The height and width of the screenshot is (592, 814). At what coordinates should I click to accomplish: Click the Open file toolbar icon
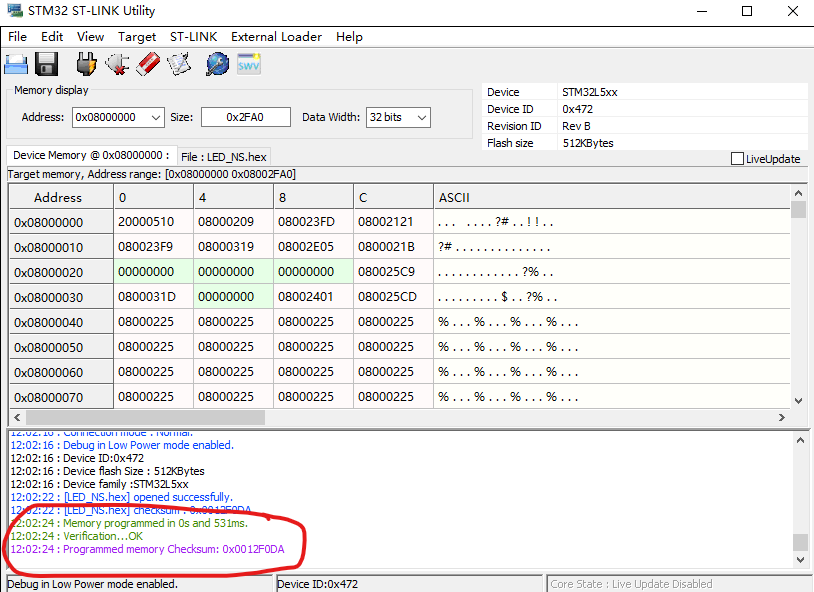[x=16, y=65]
